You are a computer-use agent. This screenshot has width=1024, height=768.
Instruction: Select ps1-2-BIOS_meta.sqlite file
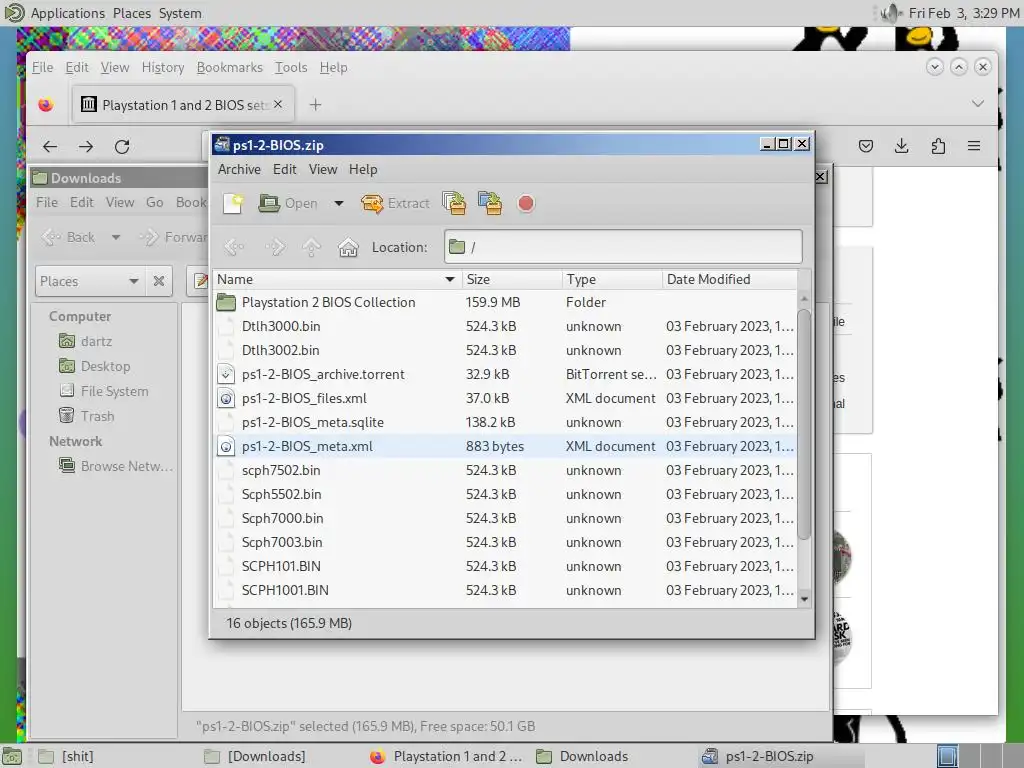coord(505,423)
